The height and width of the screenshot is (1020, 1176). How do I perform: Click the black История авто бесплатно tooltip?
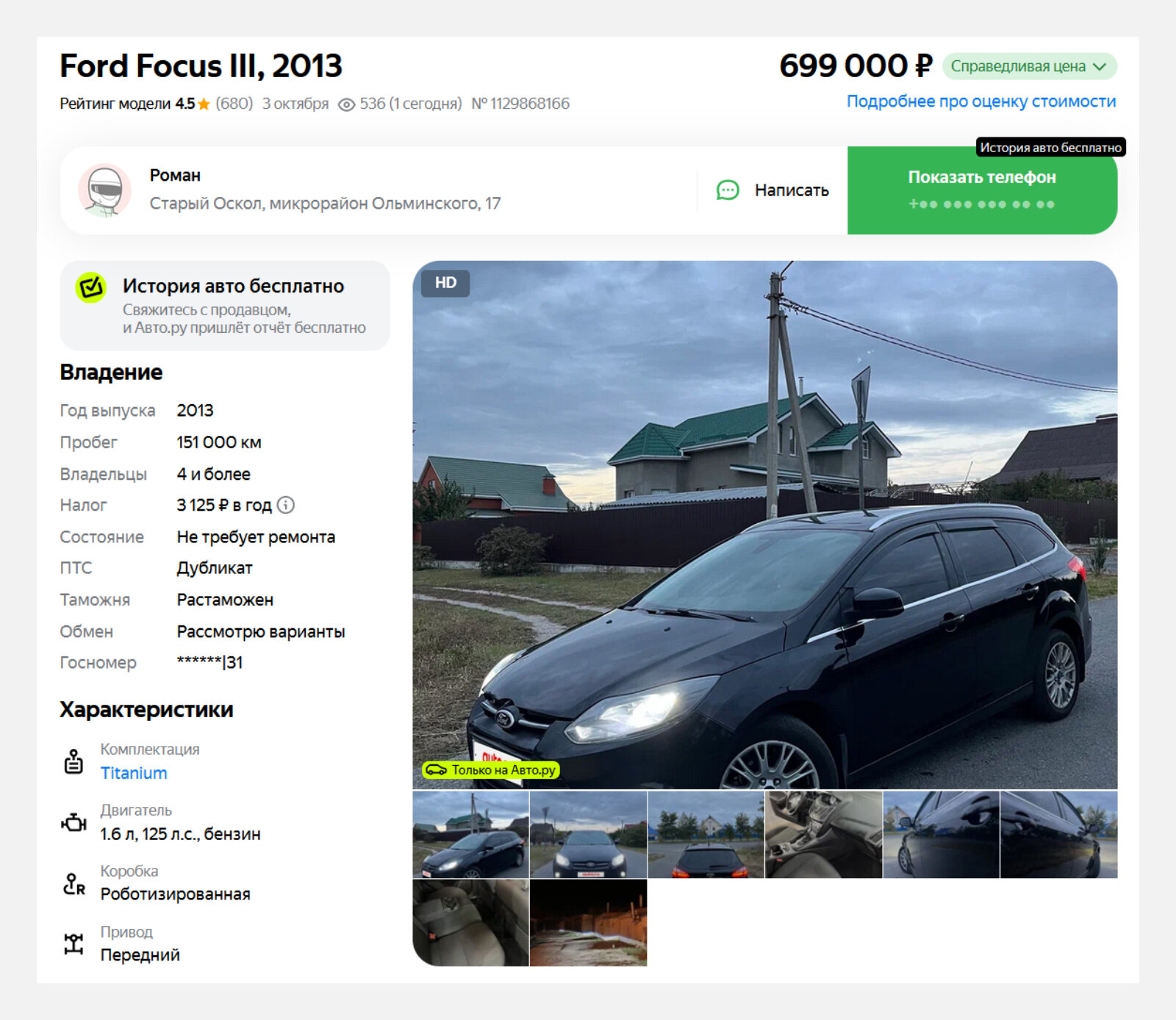(x=1051, y=148)
